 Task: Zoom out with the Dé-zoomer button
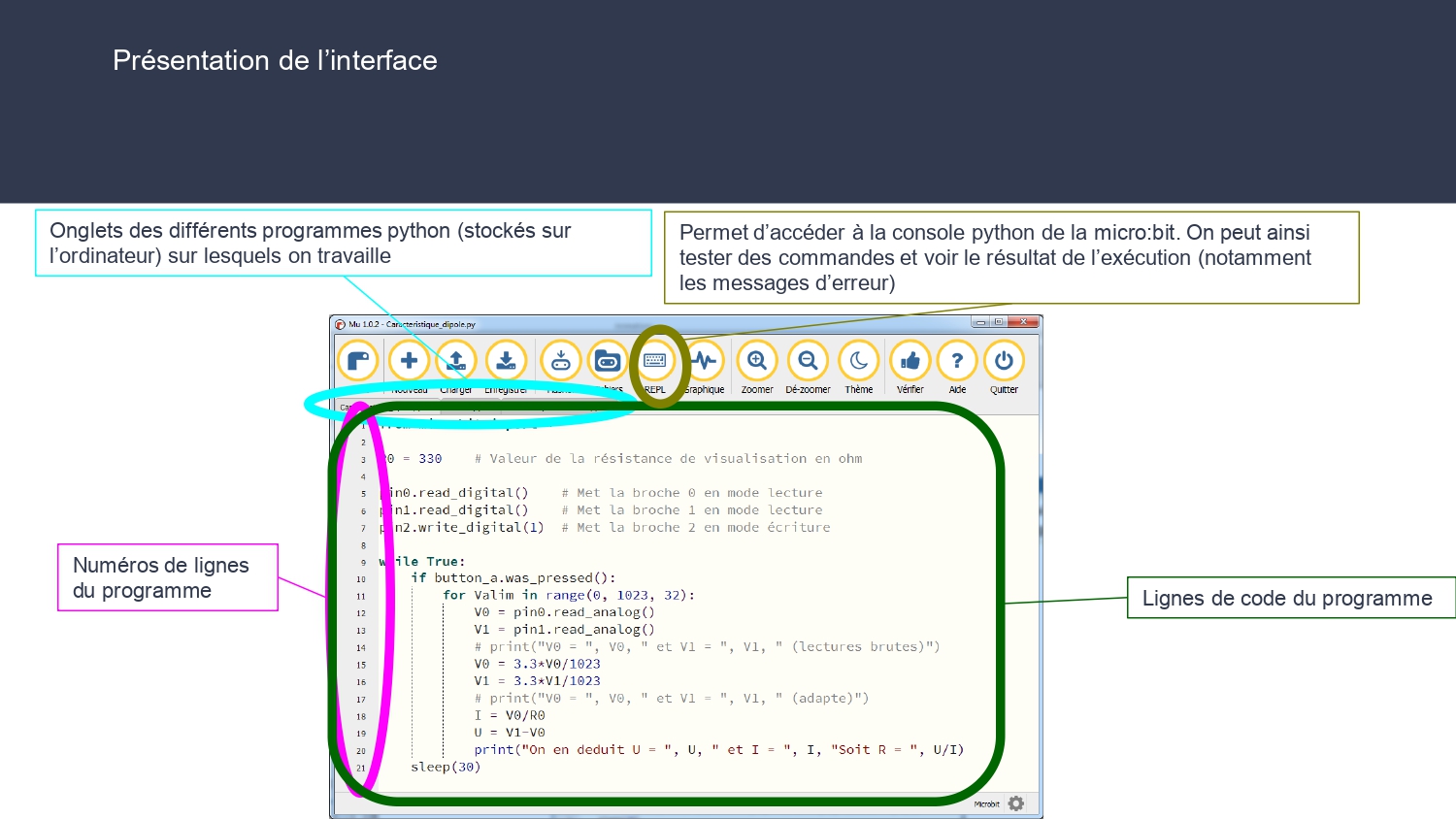click(x=808, y=361)
